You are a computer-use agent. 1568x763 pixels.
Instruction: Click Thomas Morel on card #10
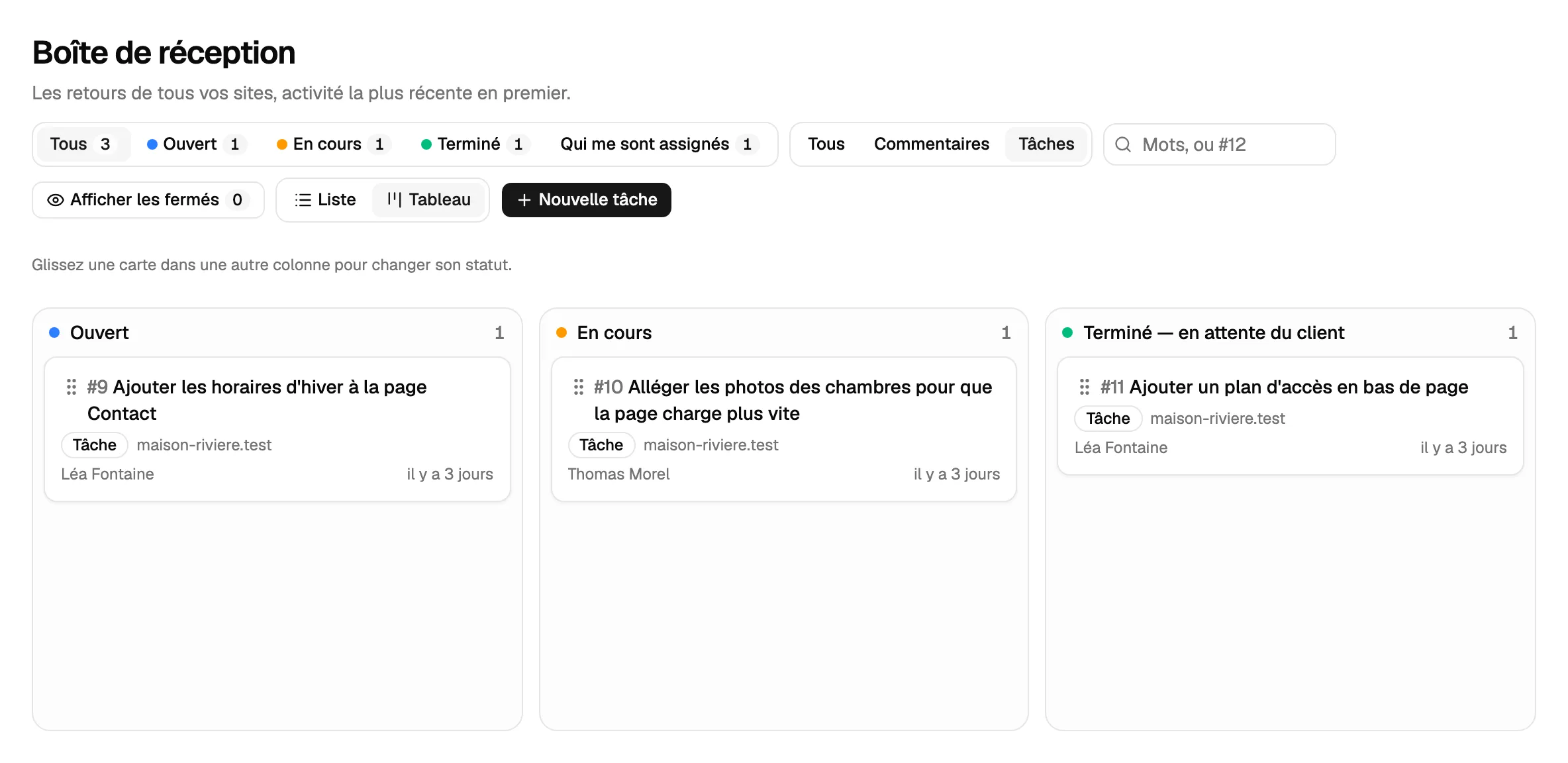[x=618, y=474]
